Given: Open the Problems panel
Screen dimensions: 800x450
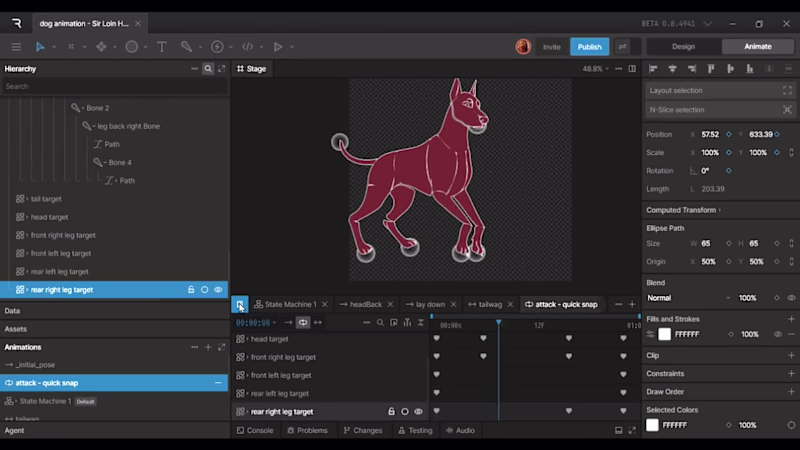Looking at the screenshot, I should pos(307,430).
